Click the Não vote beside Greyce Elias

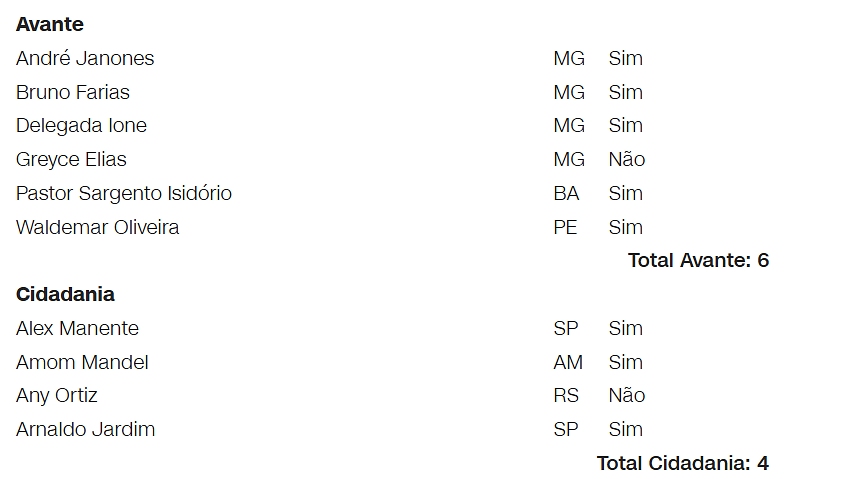(x=627, y=159)
